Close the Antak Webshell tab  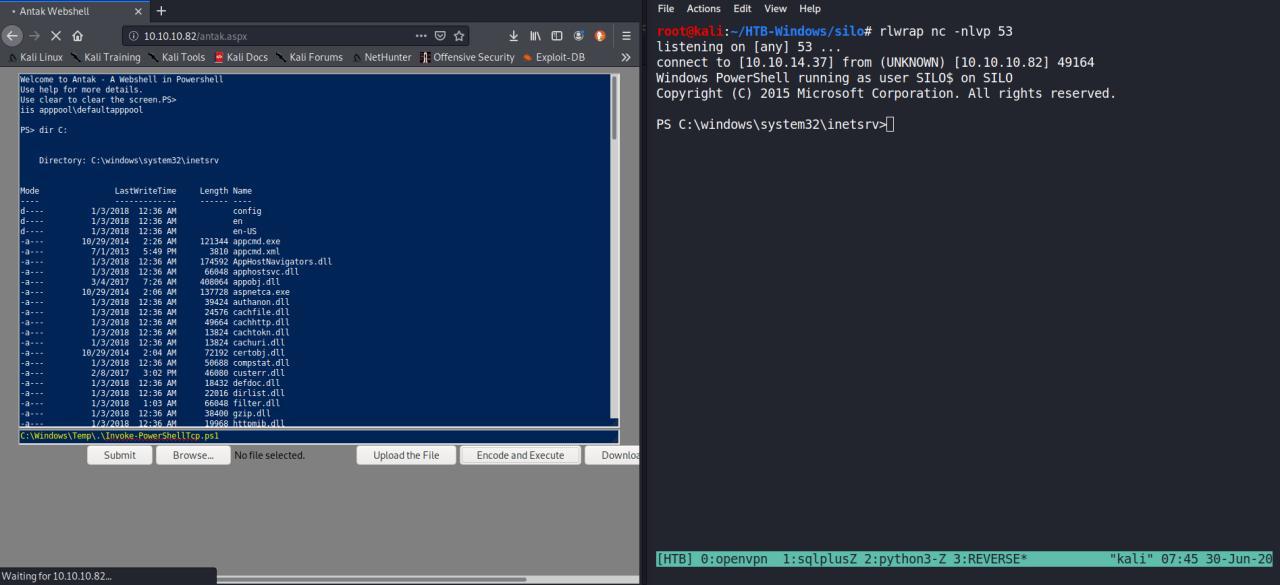pyautogui.click(x=138, y=11)
